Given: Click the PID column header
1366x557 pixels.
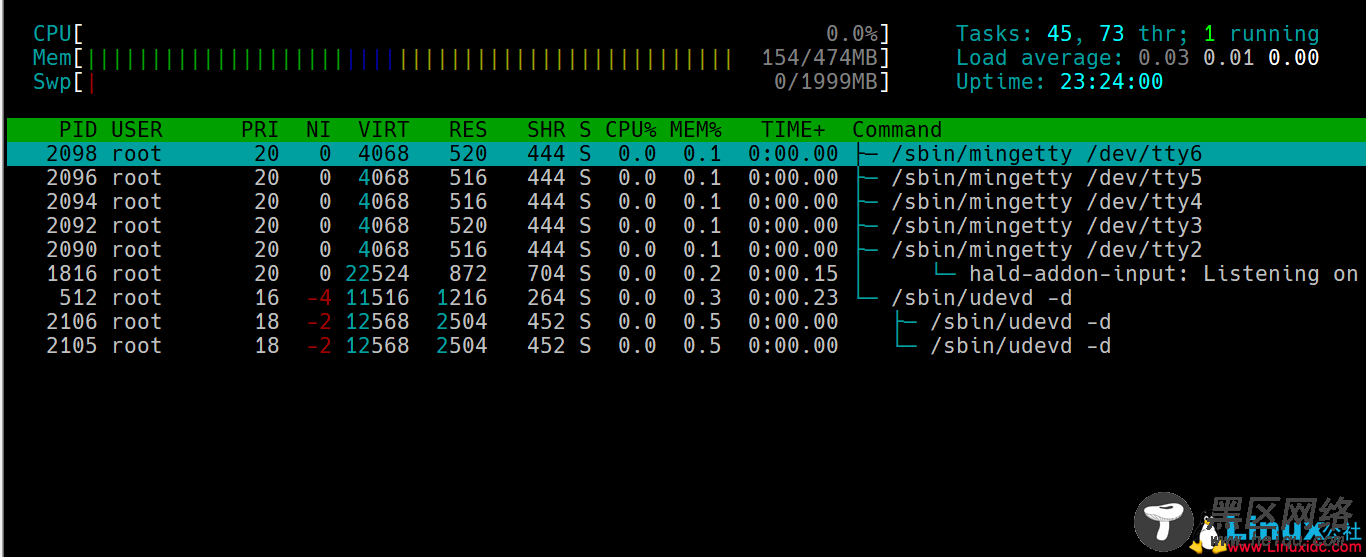Looking at the screenshot, I should tap(78, 130).
